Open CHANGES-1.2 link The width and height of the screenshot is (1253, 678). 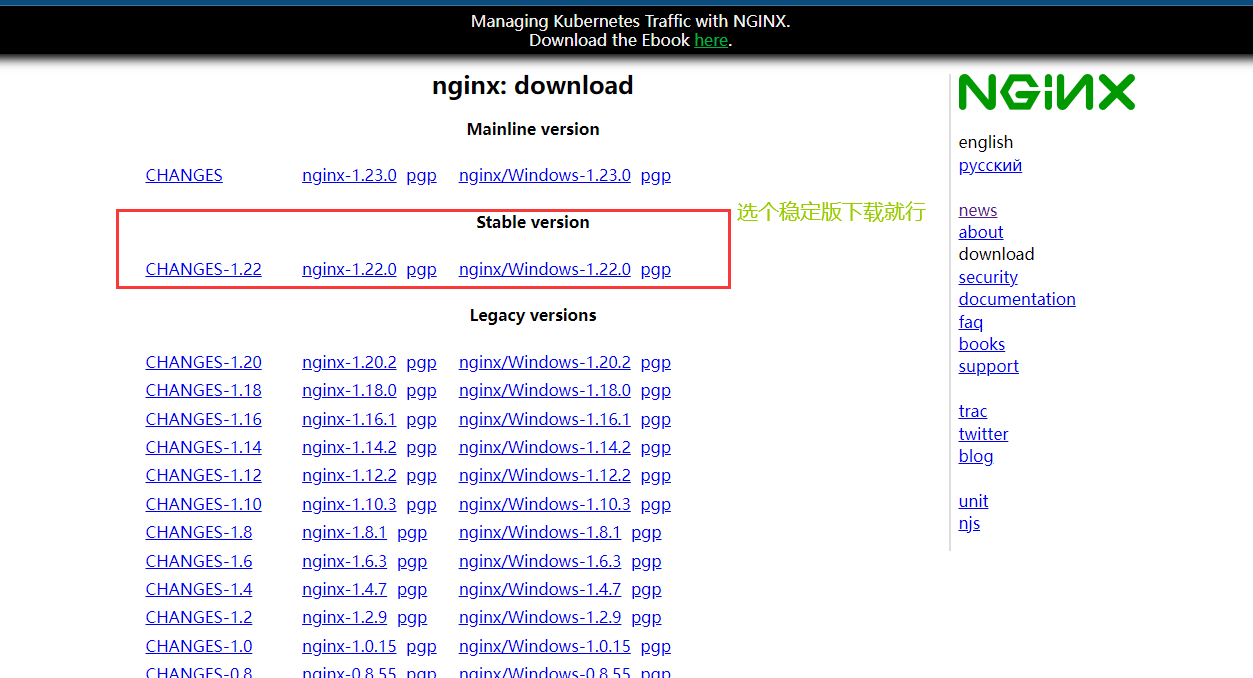pyautogui.click(x=199, y=617)
